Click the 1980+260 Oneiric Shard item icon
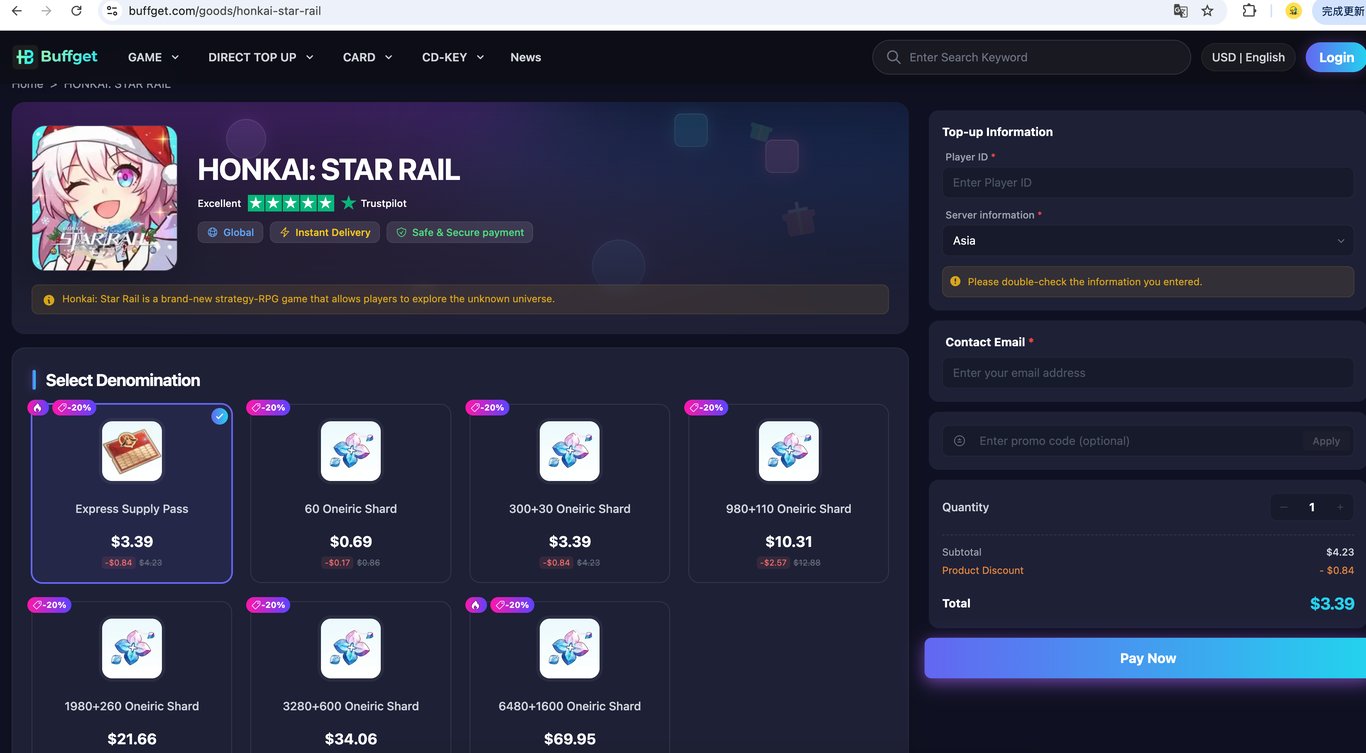The image size is (1366, 753). pyautogui.click(x=132, y=648)
